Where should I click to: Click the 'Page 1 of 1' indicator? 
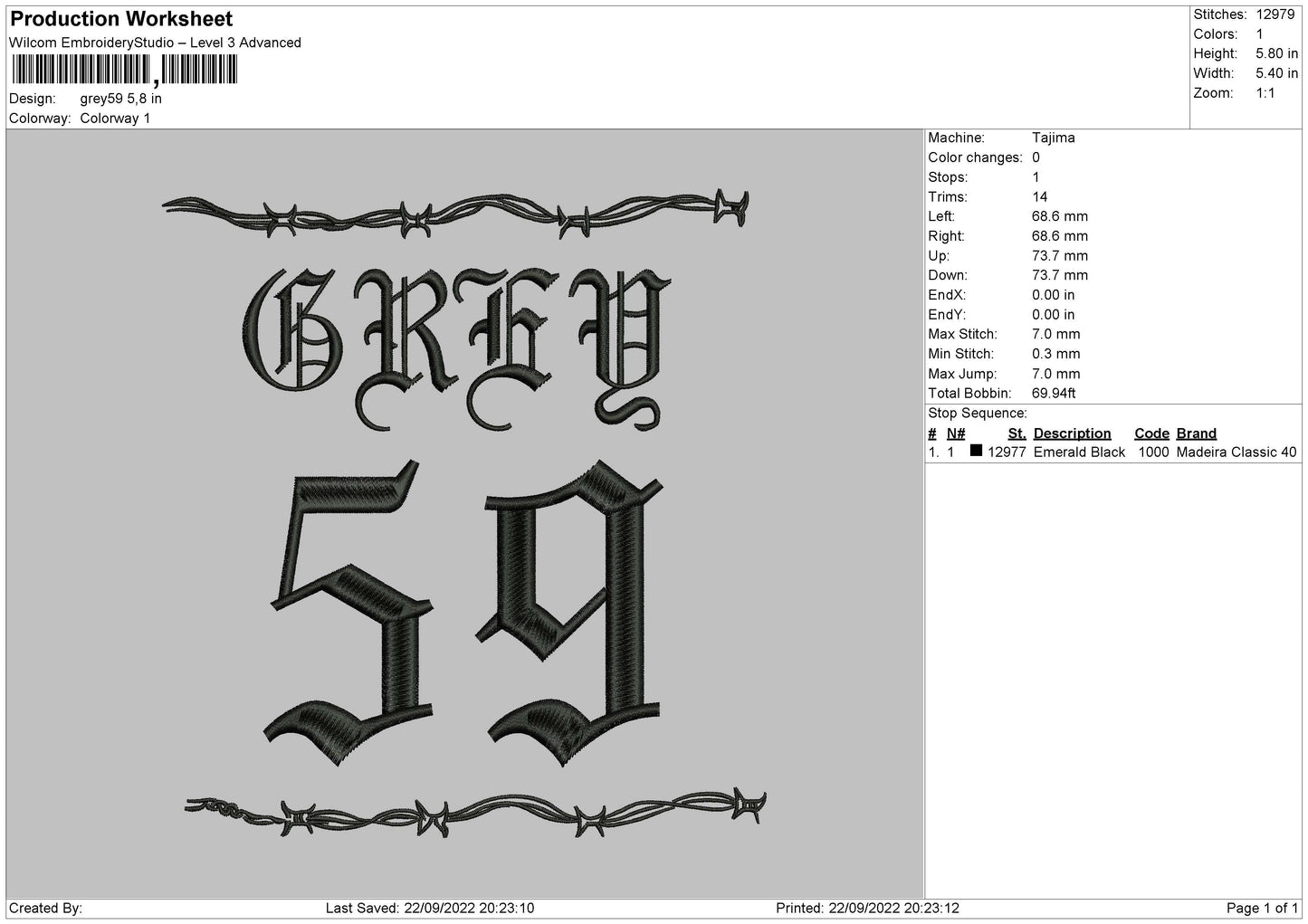[x=1262, y=908]
